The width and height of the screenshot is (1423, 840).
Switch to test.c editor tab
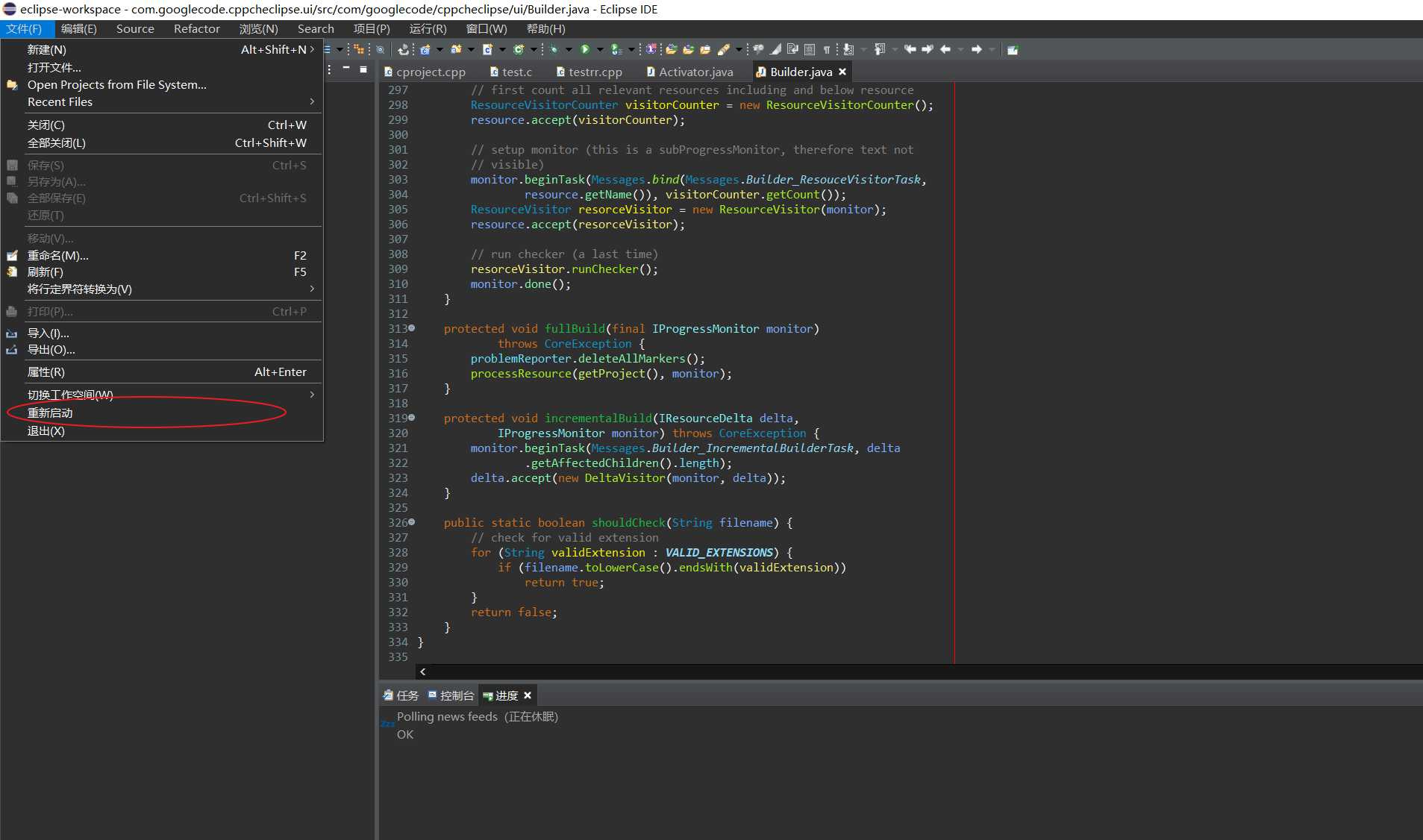[x=511, y=72]
